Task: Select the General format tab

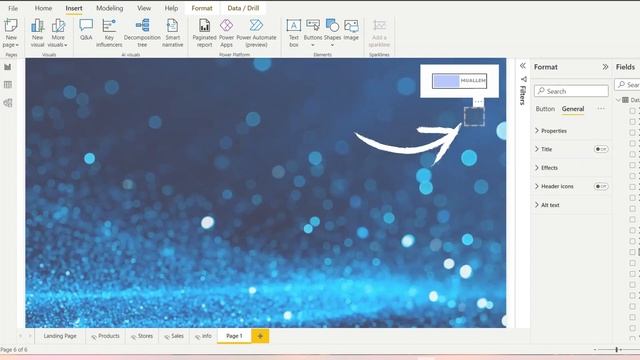Action: [x=573, y=109]
